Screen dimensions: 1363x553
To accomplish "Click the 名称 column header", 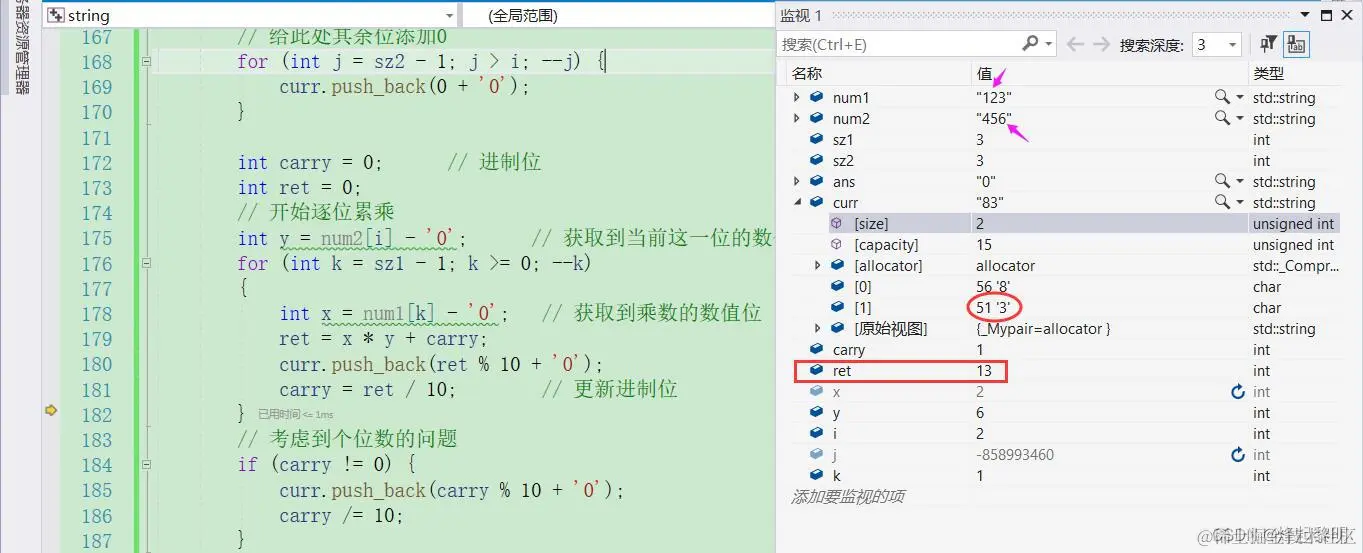I will coord(807,74).
